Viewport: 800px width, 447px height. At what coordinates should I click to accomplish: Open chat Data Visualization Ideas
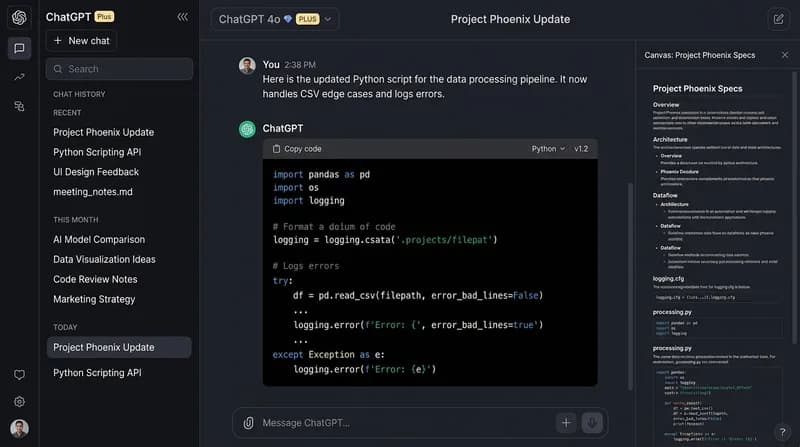pyautogui.click(x=104, y=259)
